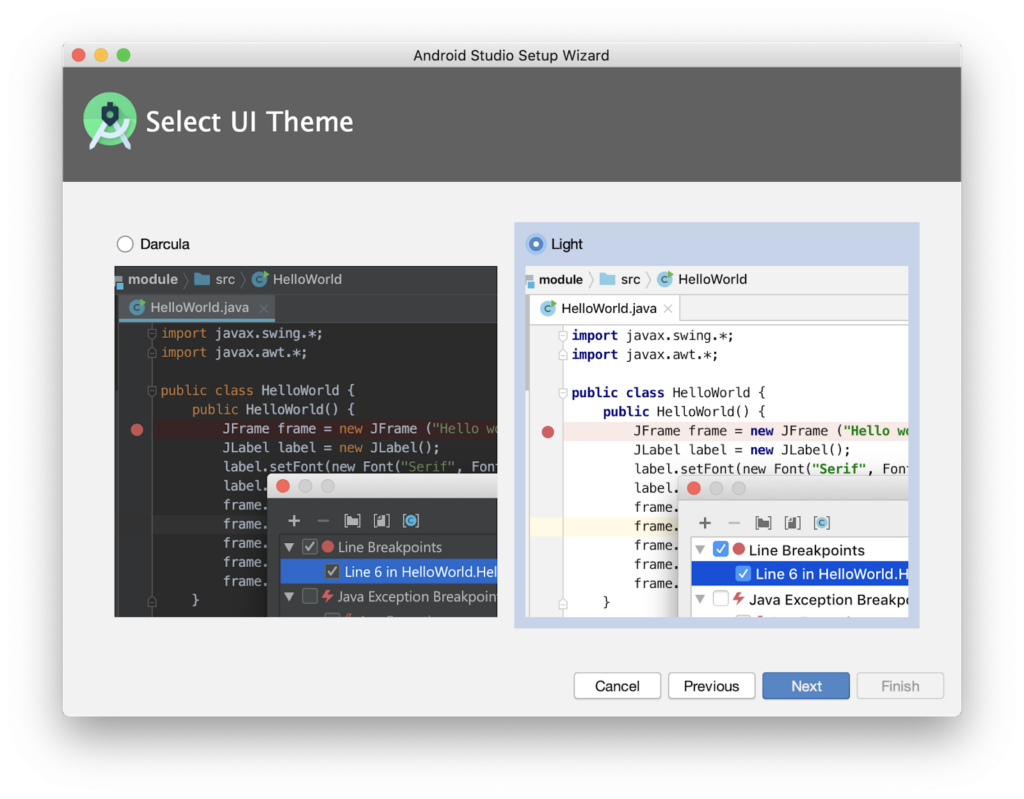The height and width of the screenshot is (799, 1024).
Task: Click the Previous button
Action: point(711,686)
